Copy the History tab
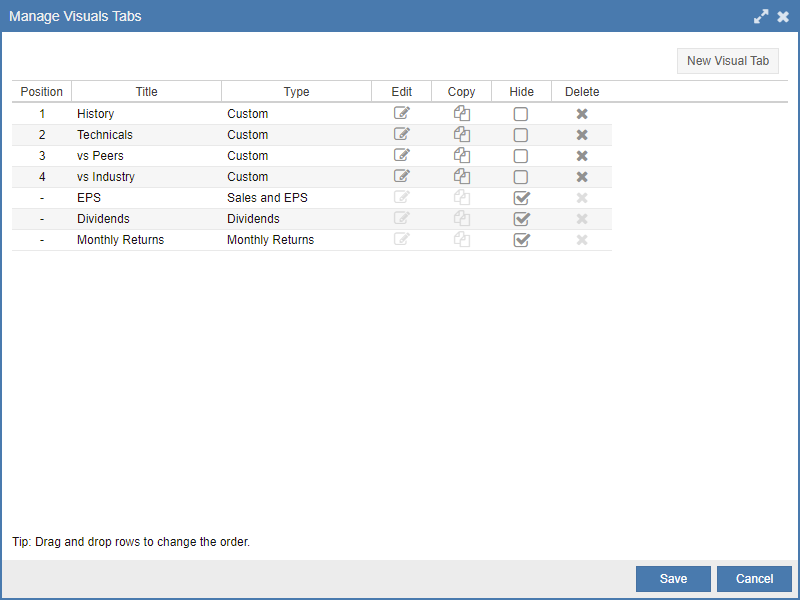This screenshot has width=800, height=600. pyautogui.click(x=462, y=113)
